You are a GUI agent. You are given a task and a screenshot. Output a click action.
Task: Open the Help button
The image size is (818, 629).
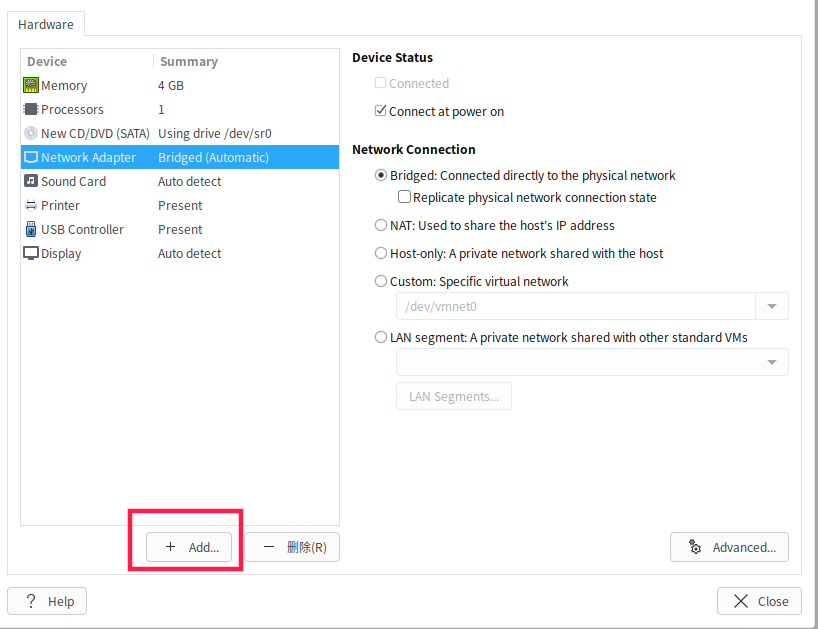[x=47, y=601]
